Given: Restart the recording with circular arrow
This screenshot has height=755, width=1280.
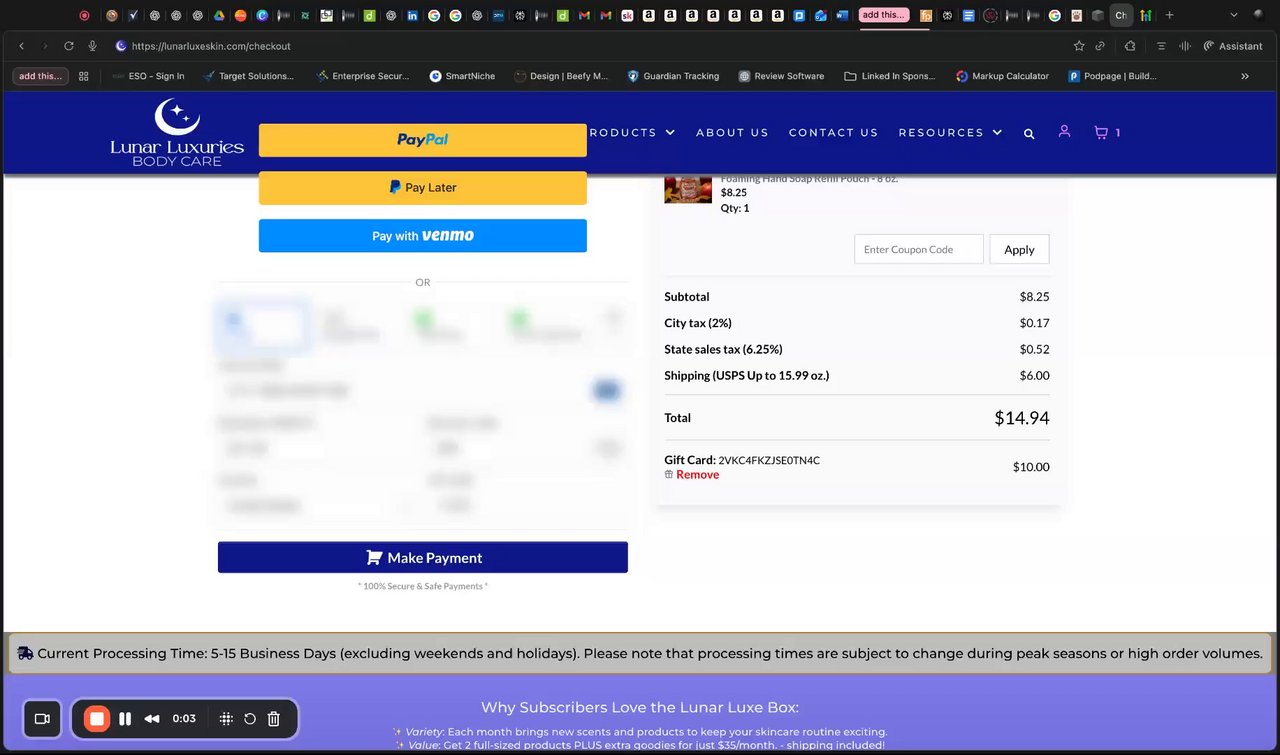Looking at the screenshot, I should click(250, 718).
